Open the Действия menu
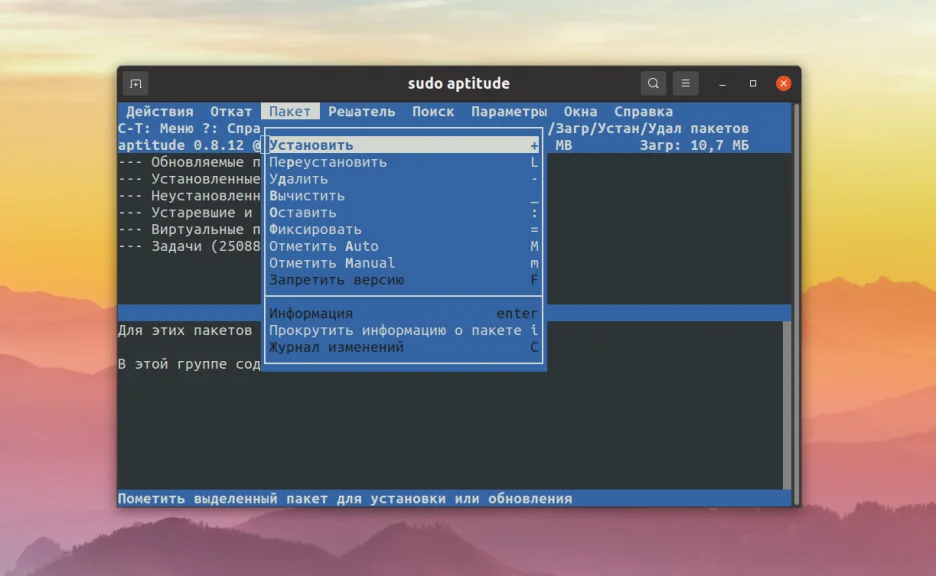 point(162,111)
